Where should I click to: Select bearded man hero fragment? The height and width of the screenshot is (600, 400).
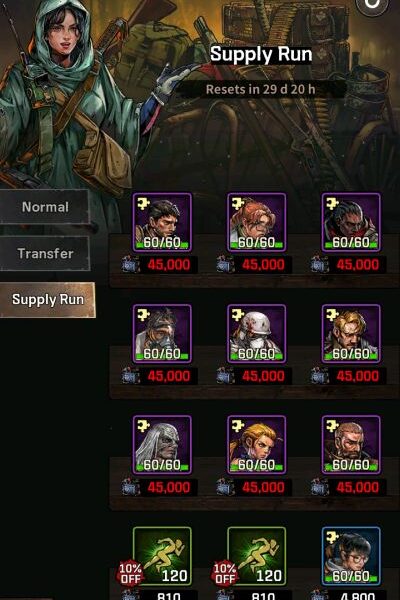pyautogui.click(x=351, y=445)
